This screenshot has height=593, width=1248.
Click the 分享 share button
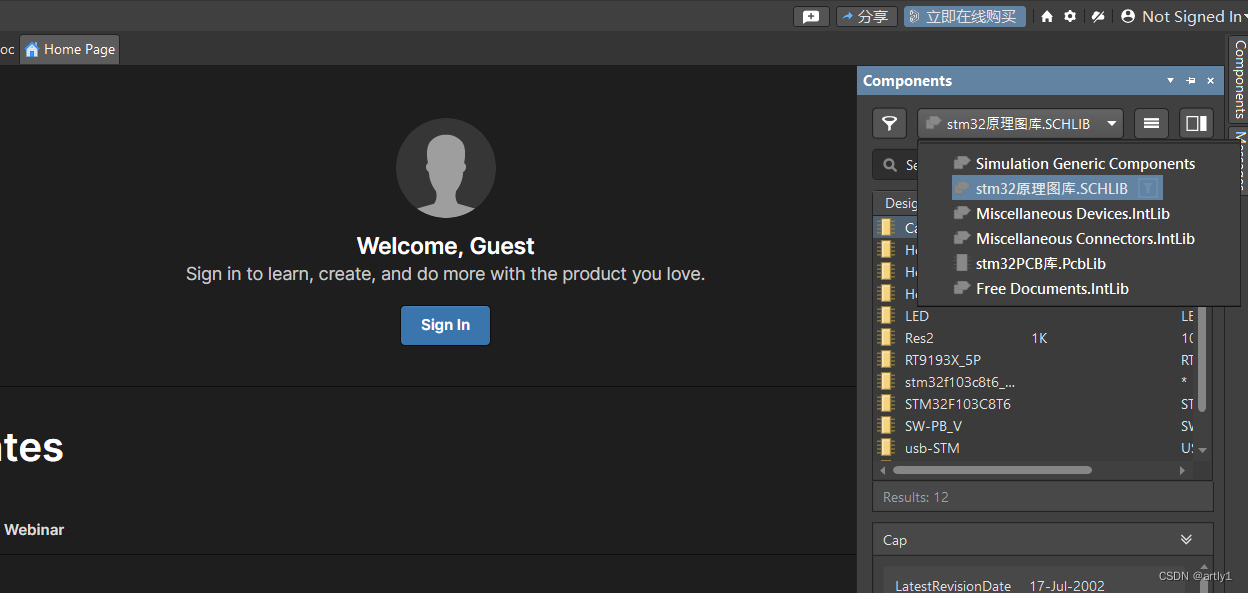864,17
